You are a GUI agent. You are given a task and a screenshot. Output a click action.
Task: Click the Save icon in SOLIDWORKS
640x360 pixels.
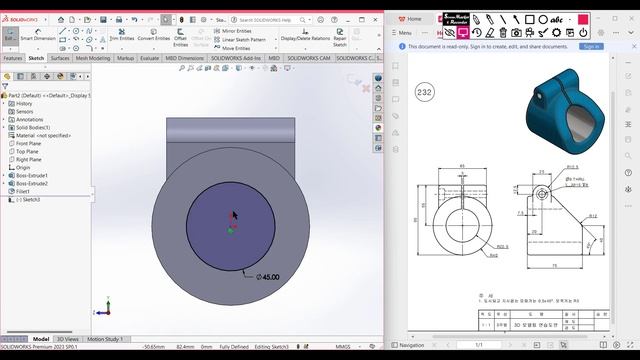point(103,20)
